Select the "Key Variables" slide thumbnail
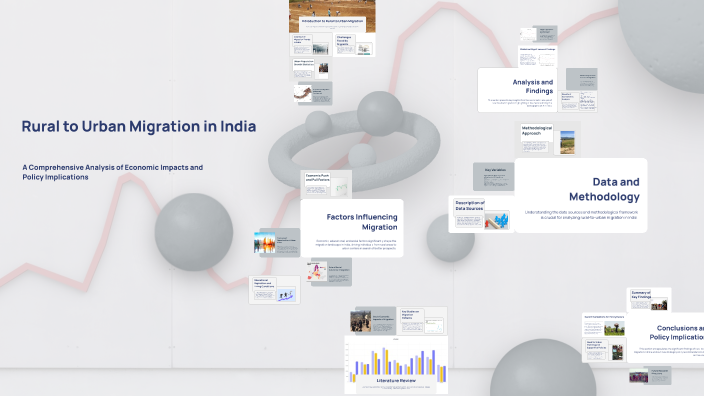 point(493,176)
